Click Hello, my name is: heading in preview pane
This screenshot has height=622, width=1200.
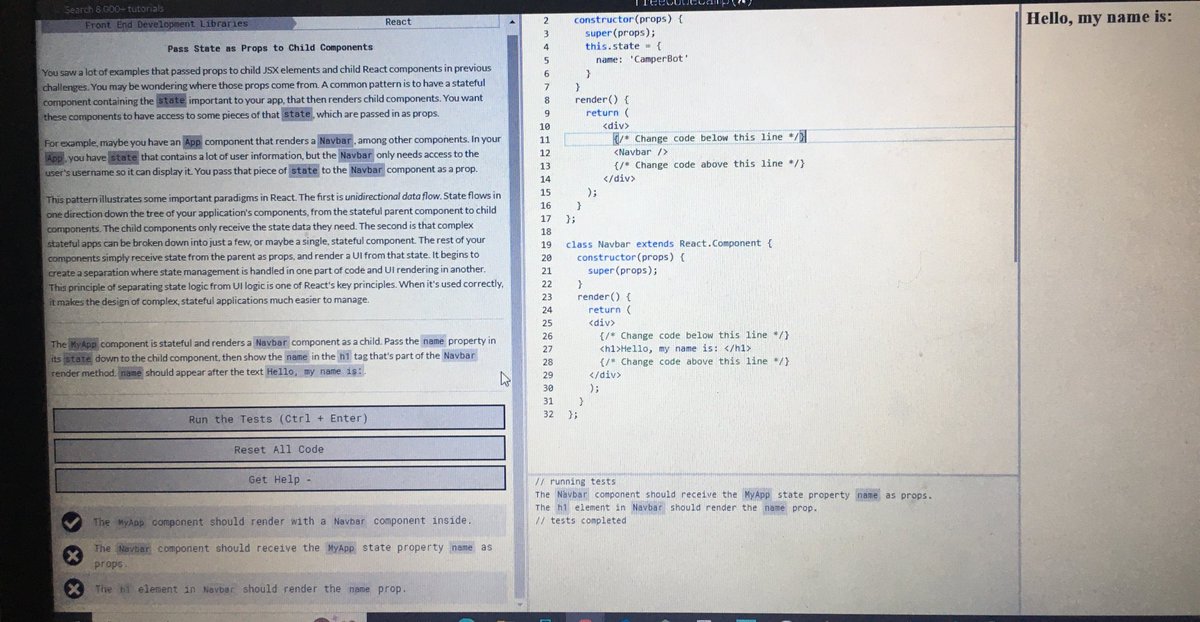point(1099,17)
